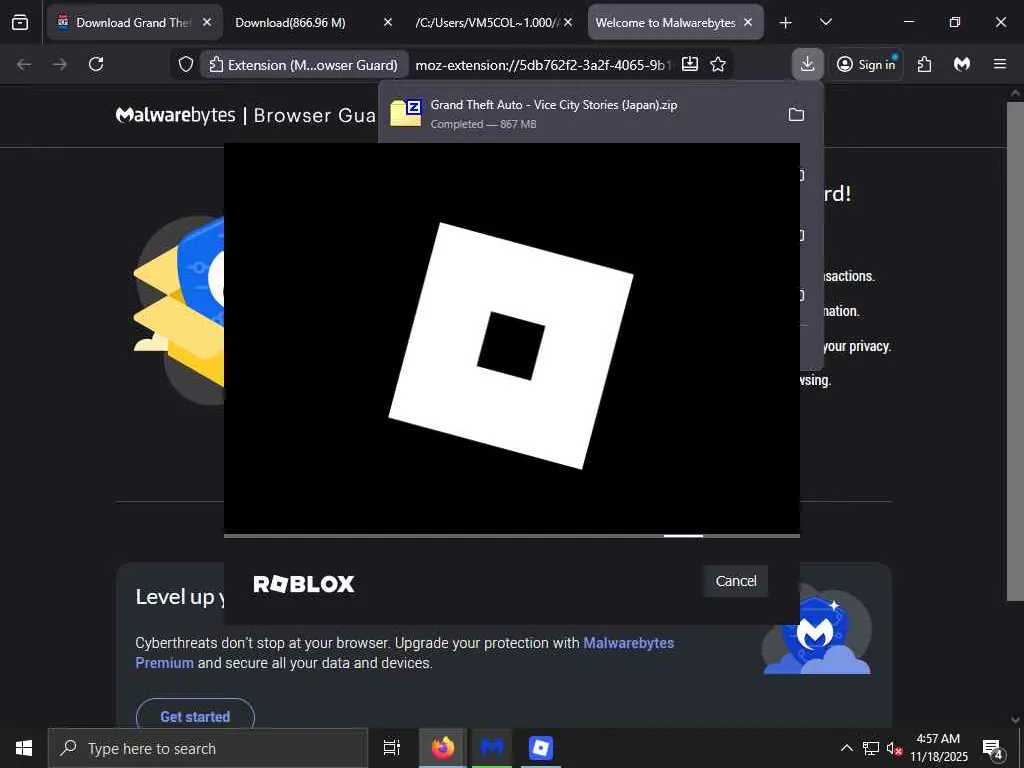Close the /C:/Users/VM5COL tab
1024x768 pixels.
tap(568, 22)
